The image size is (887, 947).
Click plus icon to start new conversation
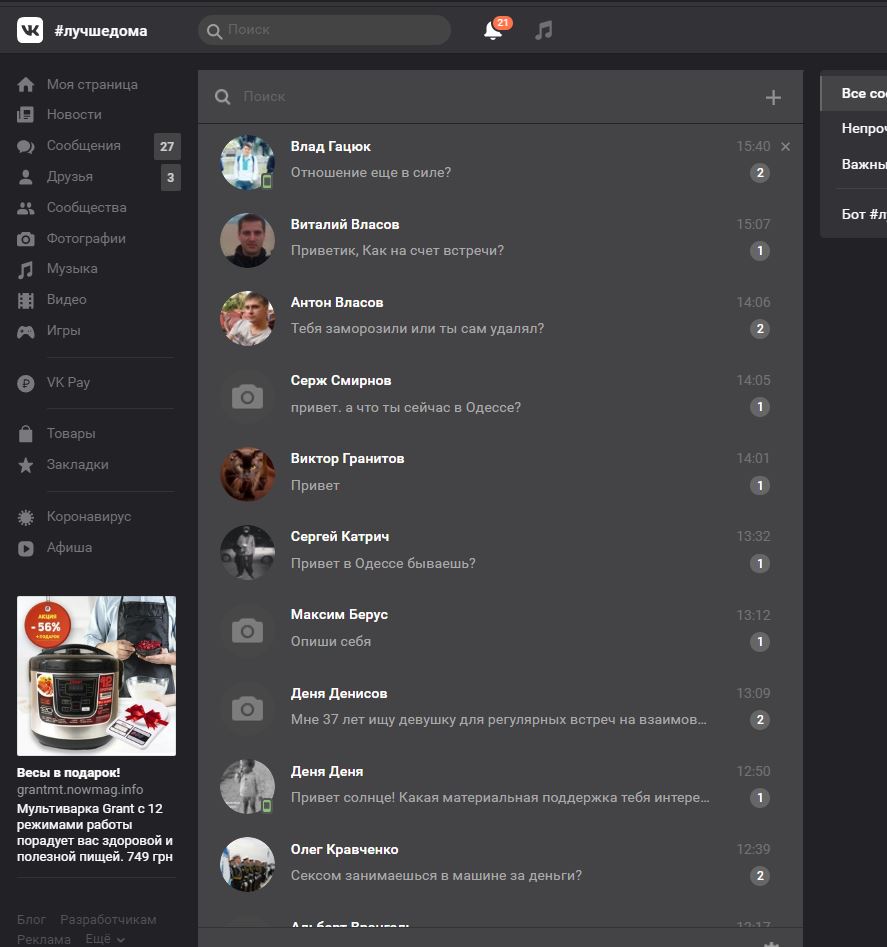pos(773,97)
